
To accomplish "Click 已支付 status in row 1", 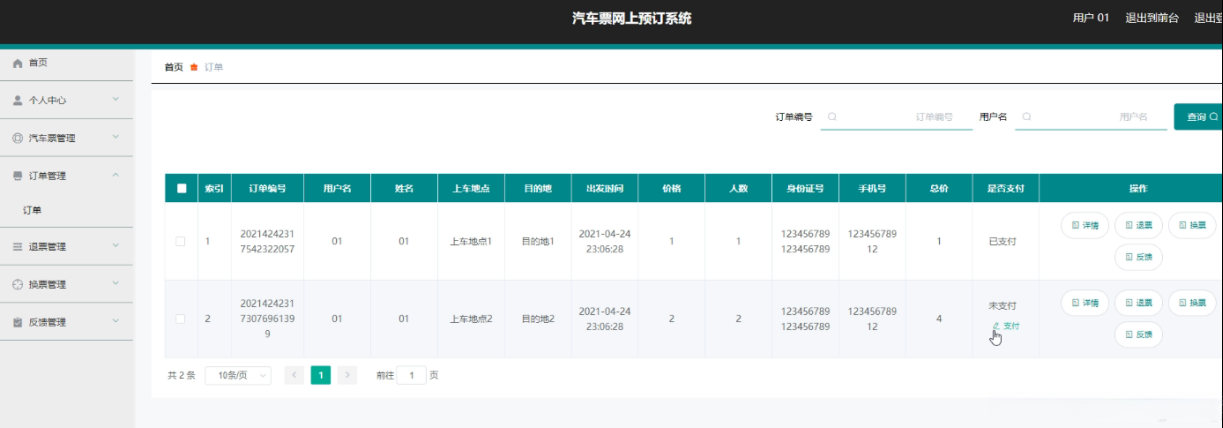I will pyautogui.click(x=1002, y=241).
